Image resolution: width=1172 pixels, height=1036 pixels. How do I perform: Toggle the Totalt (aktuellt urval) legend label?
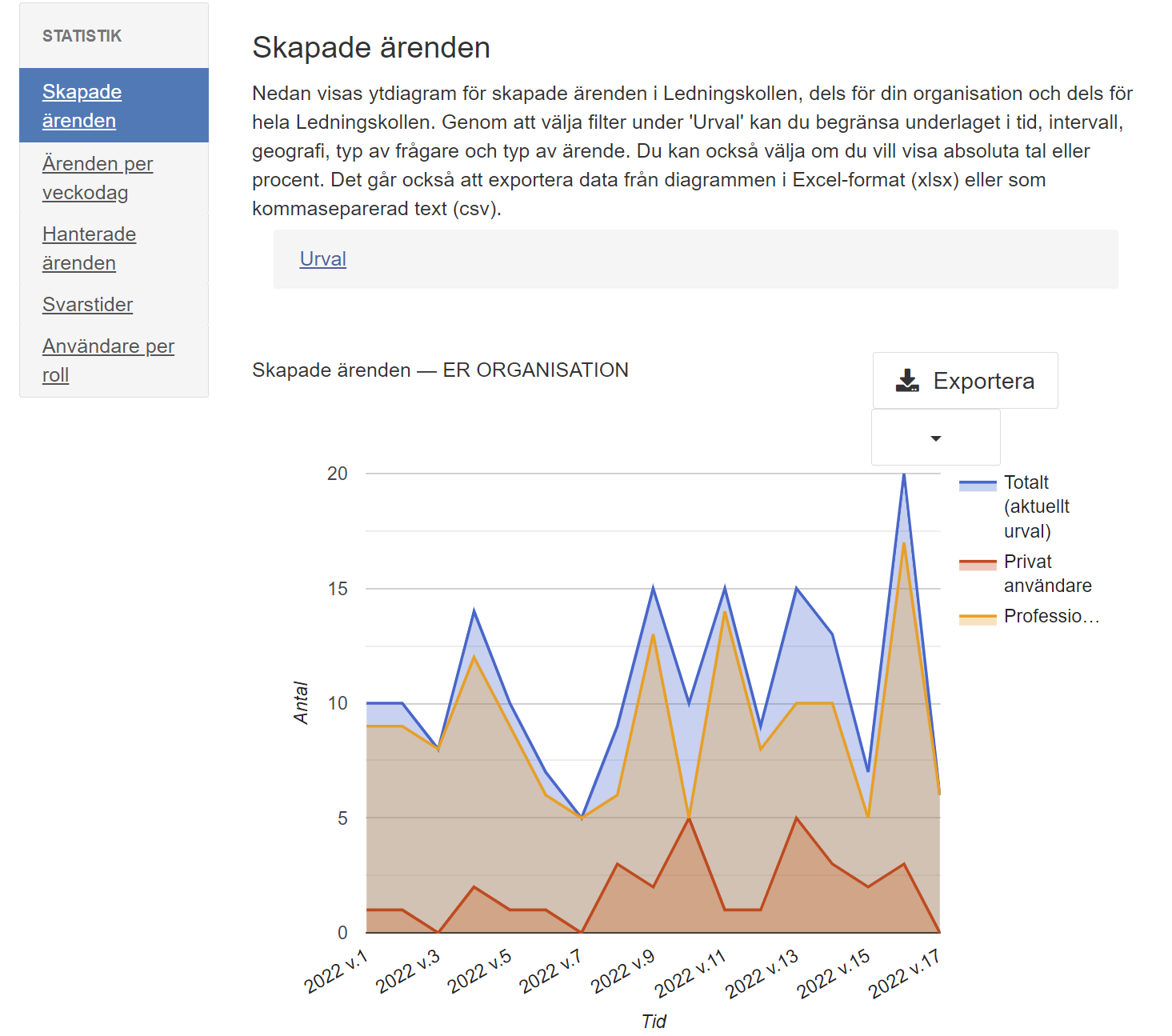tap(1036, 506)
